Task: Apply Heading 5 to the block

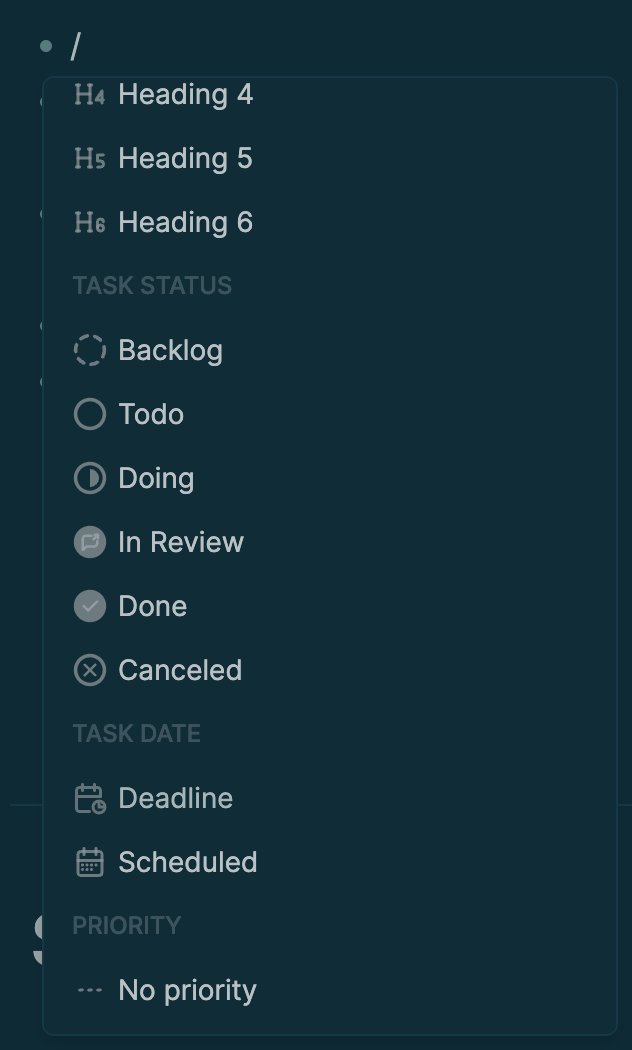Action: pos(185,159)
